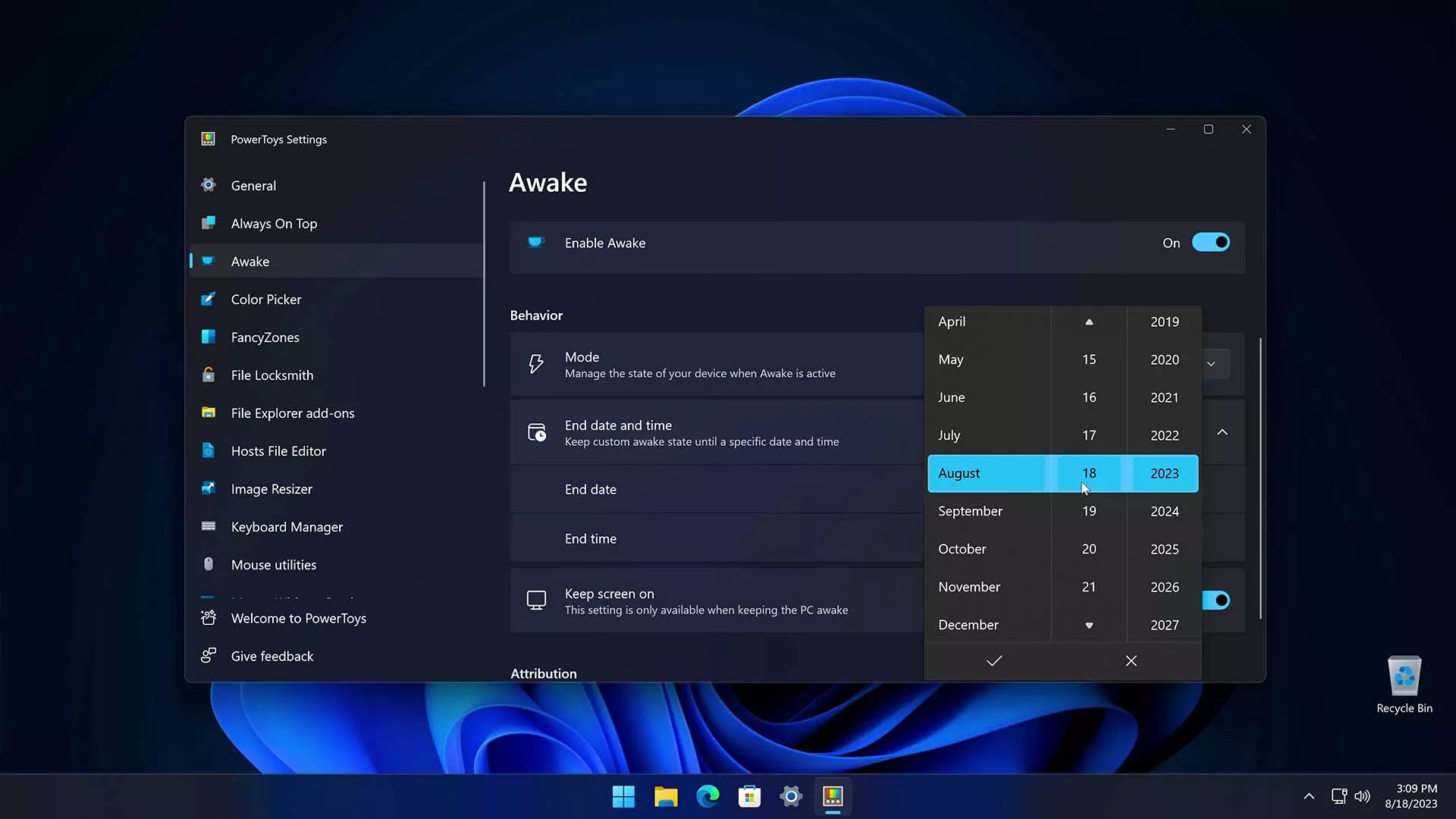Choose day 21 in the day column
Screen dimensions: 1456x819
(1089, 587)
